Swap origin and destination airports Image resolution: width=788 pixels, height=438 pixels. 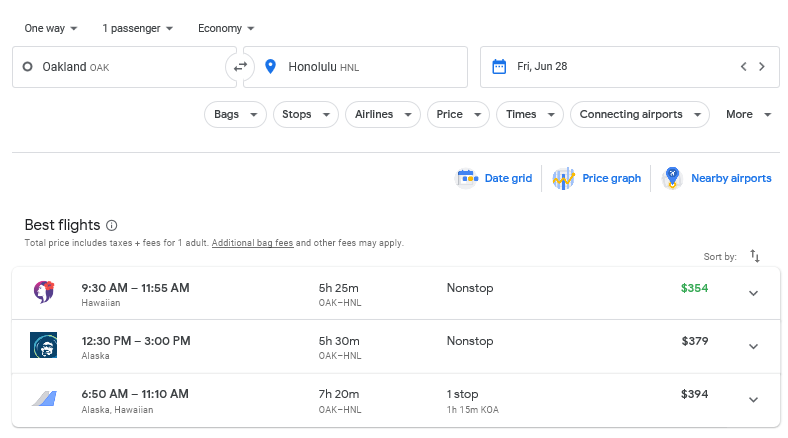click(x=239, y=67)
